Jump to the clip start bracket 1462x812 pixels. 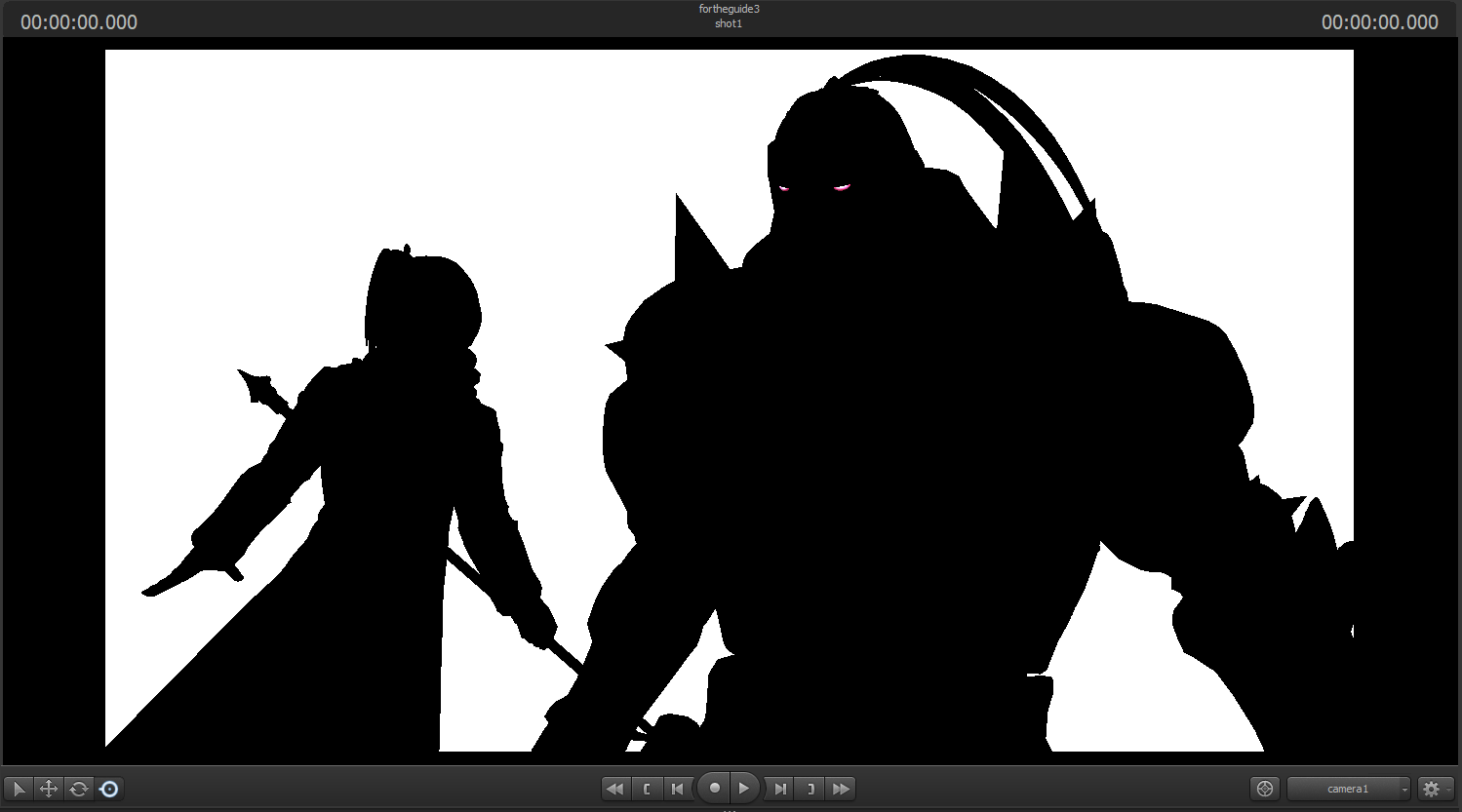coord(646,789)
